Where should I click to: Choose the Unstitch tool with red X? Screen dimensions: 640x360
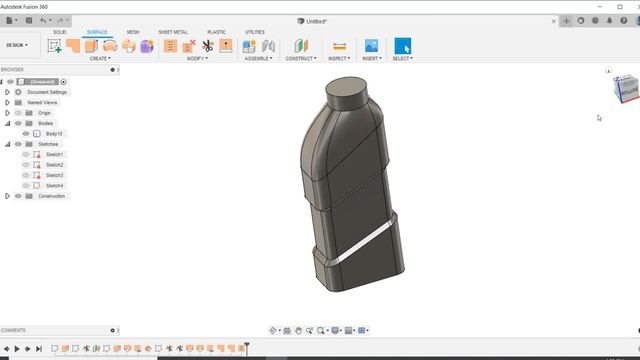pos(189,46)
